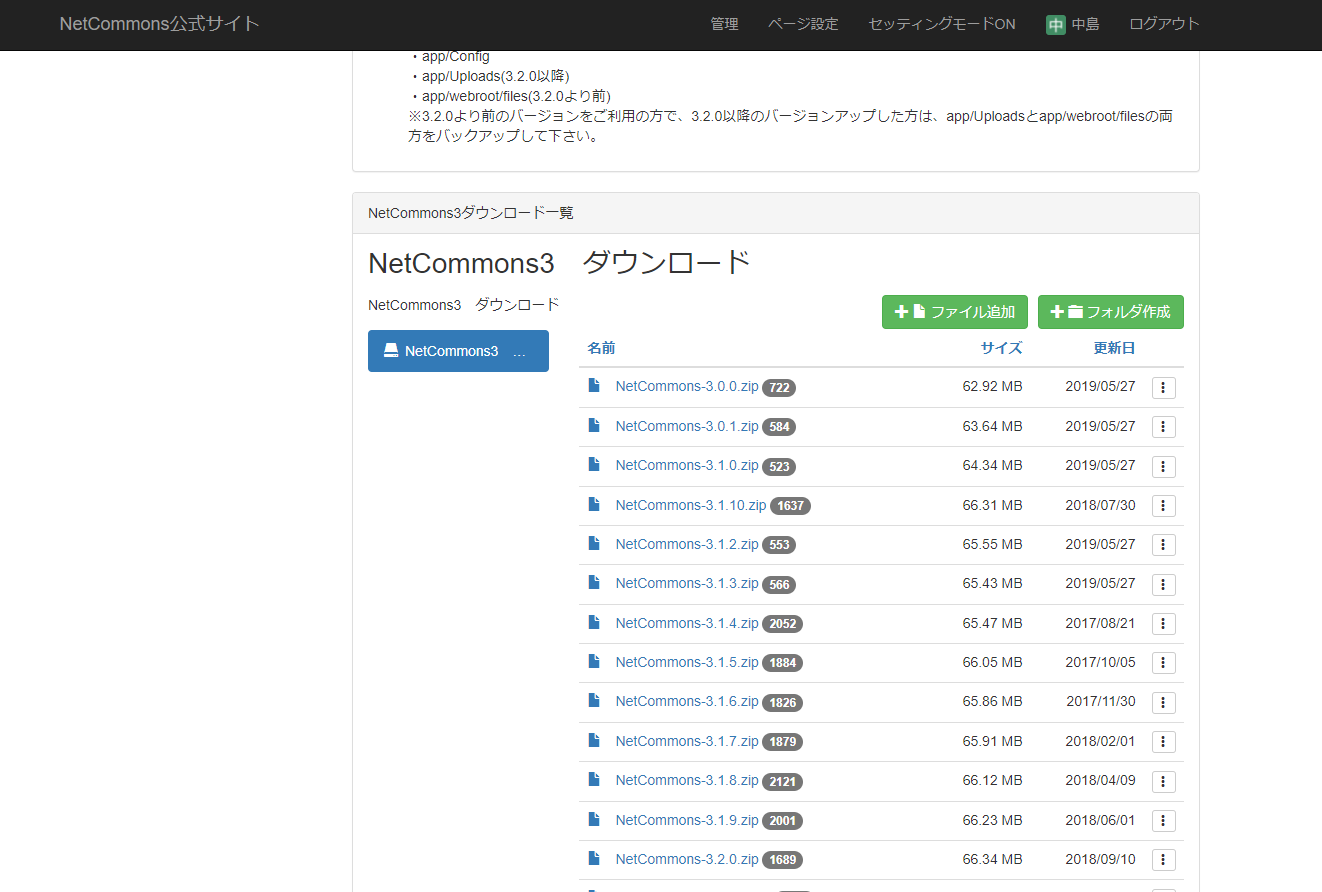
Task: Click the 1637 download count badge
Action: point(790,506)
